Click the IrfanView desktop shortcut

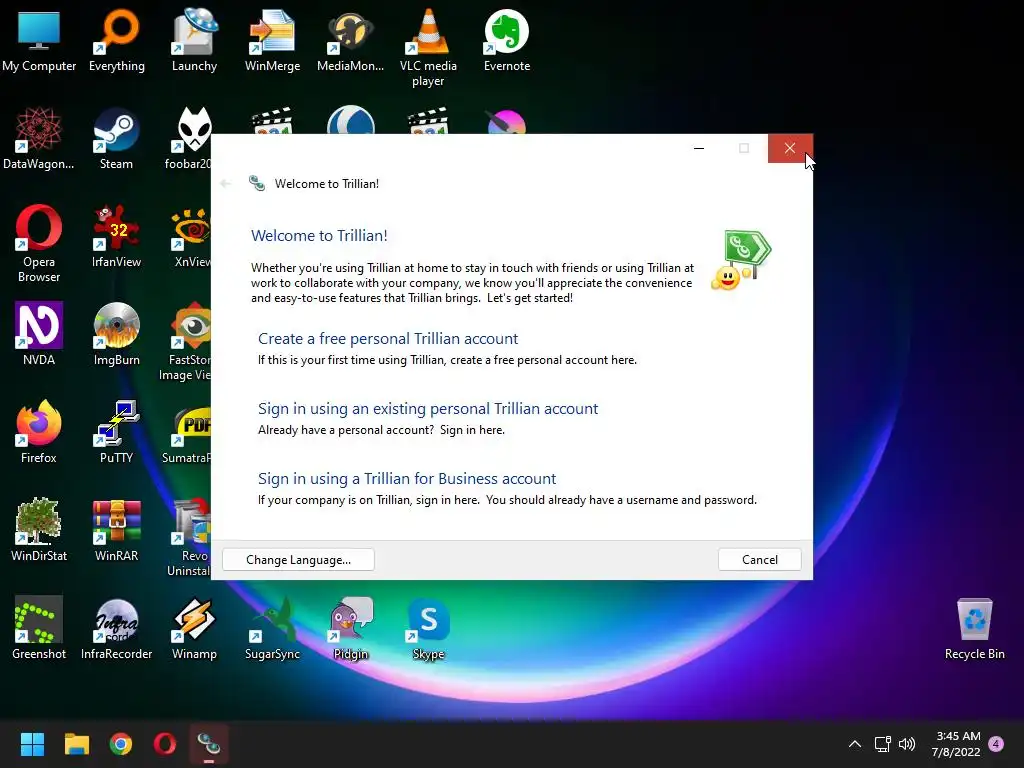tap(116, 236)
